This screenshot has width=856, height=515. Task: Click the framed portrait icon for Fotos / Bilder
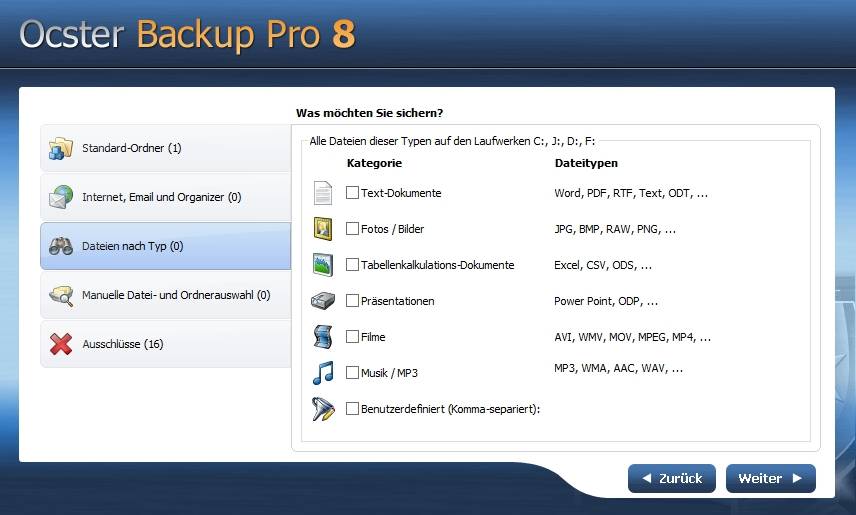click(x=323, y=229)
